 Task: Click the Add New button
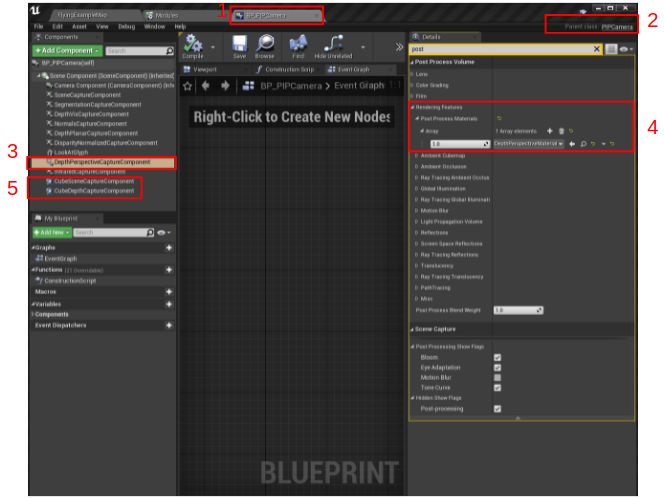click(x=52, y=232)
